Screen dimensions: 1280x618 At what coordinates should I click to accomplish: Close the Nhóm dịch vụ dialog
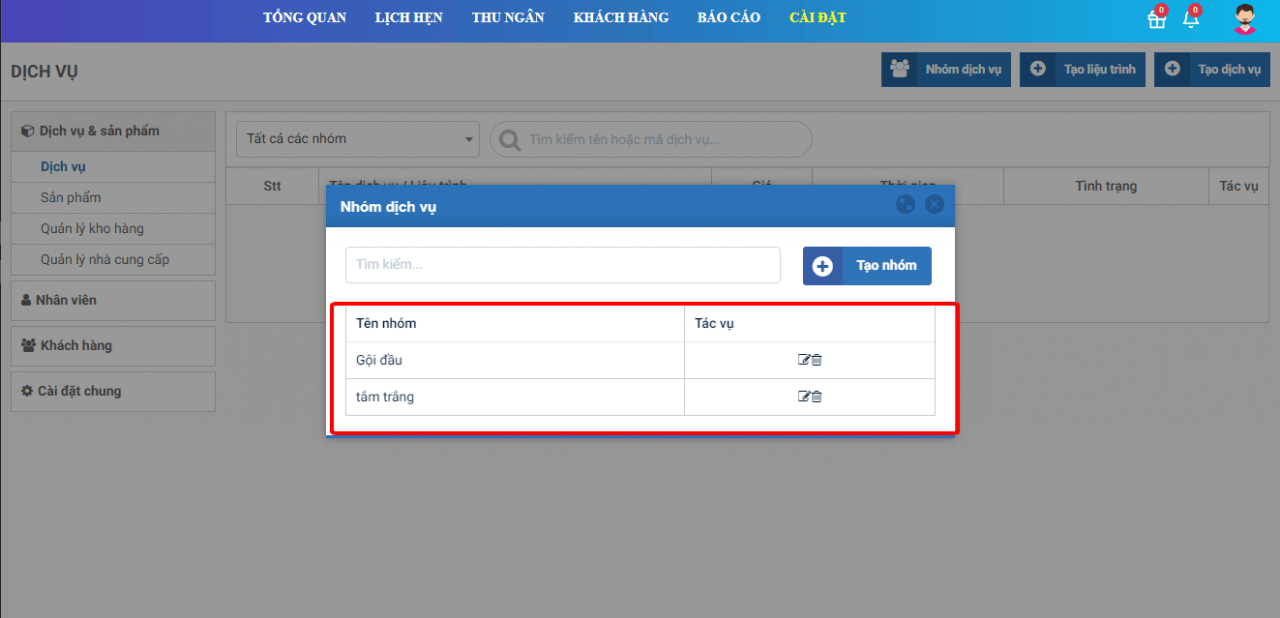click(x=934, y=205)
